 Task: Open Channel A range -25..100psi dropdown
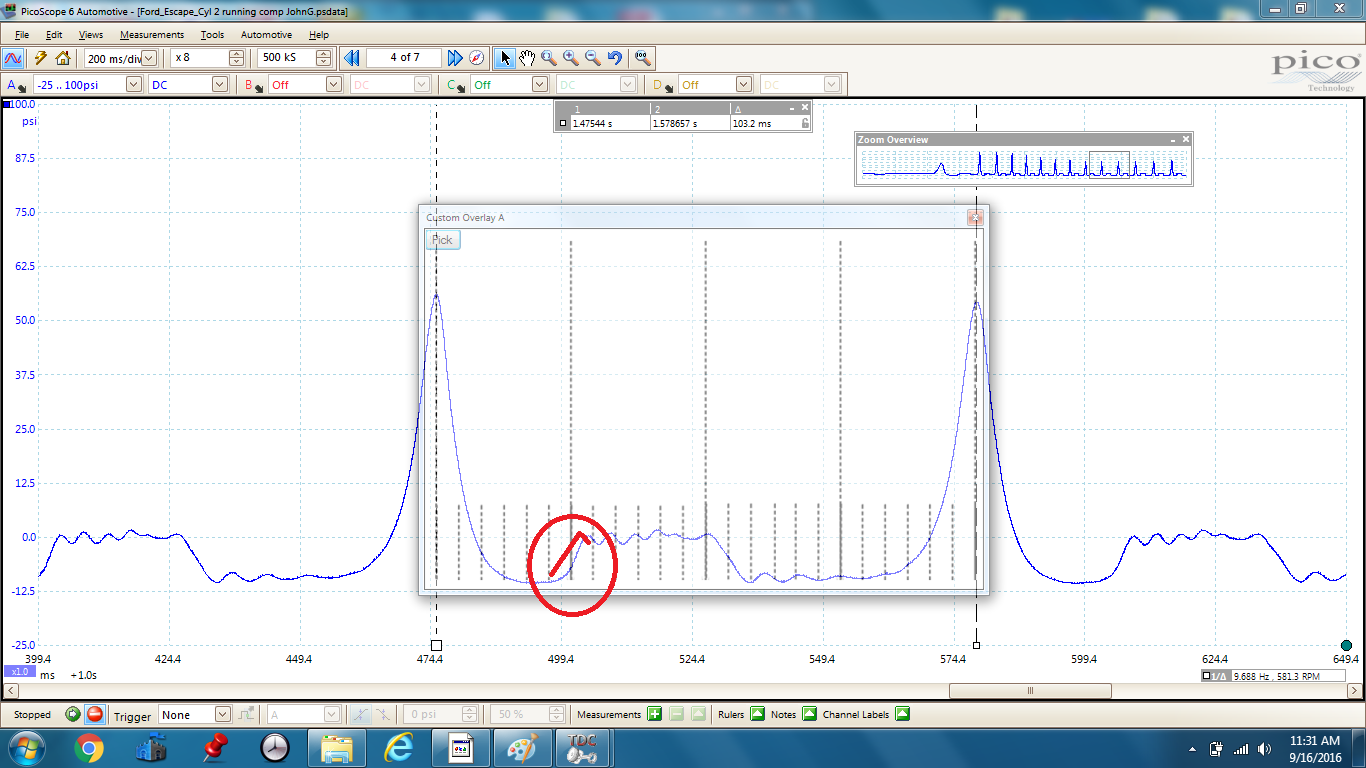click(133, 85)
